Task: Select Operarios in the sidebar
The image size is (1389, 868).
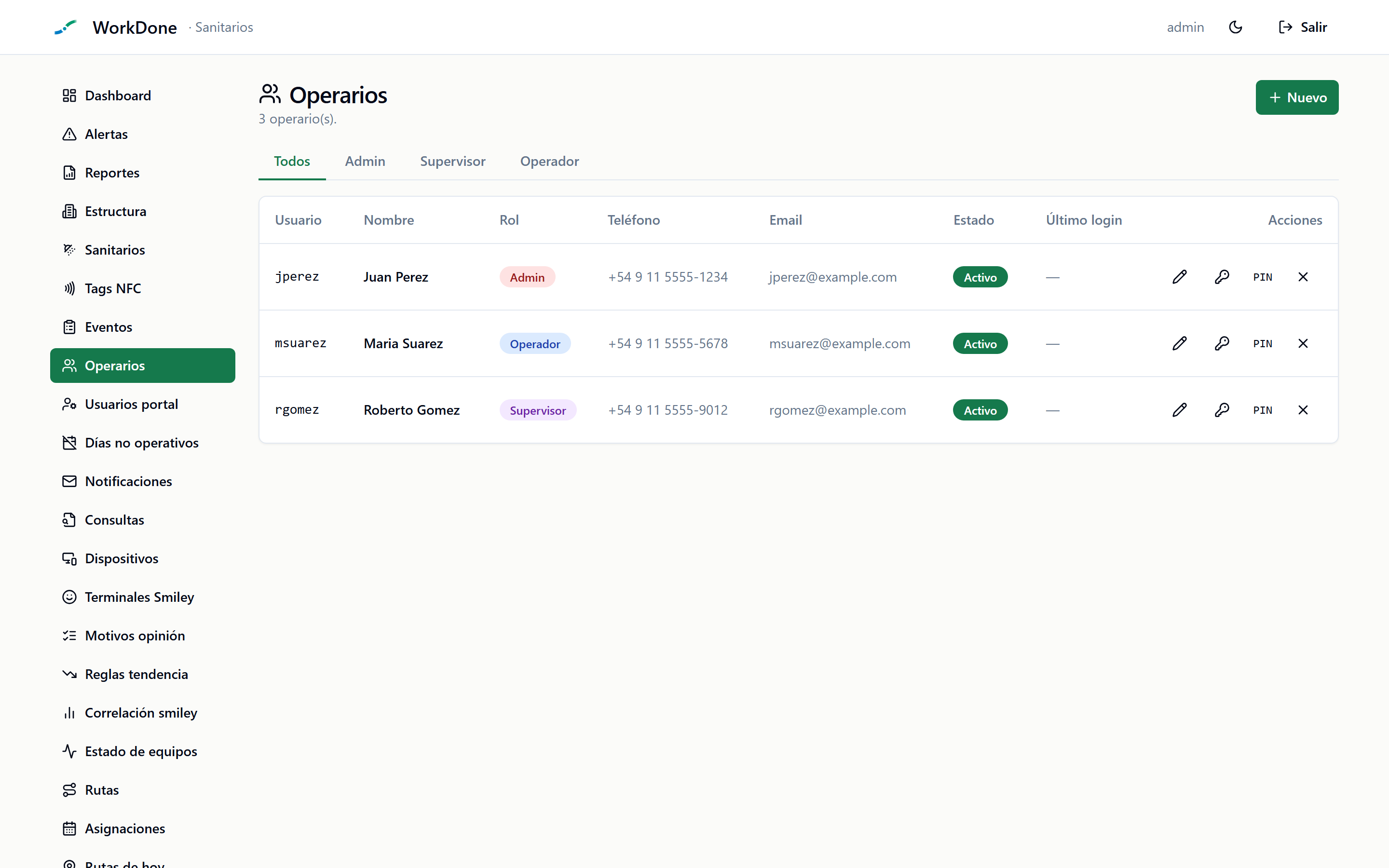Action: (x=142, y=365)
